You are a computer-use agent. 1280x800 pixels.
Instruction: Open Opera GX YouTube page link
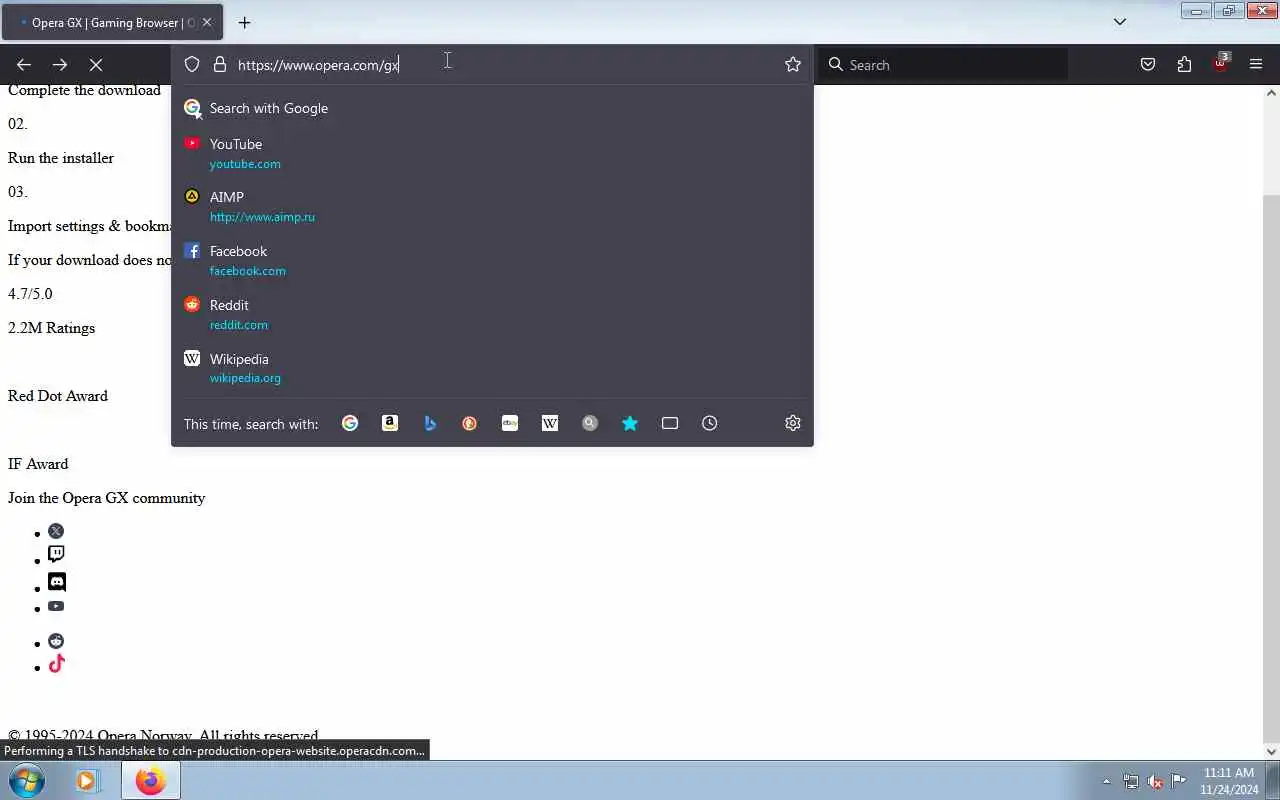coord(56,606)
